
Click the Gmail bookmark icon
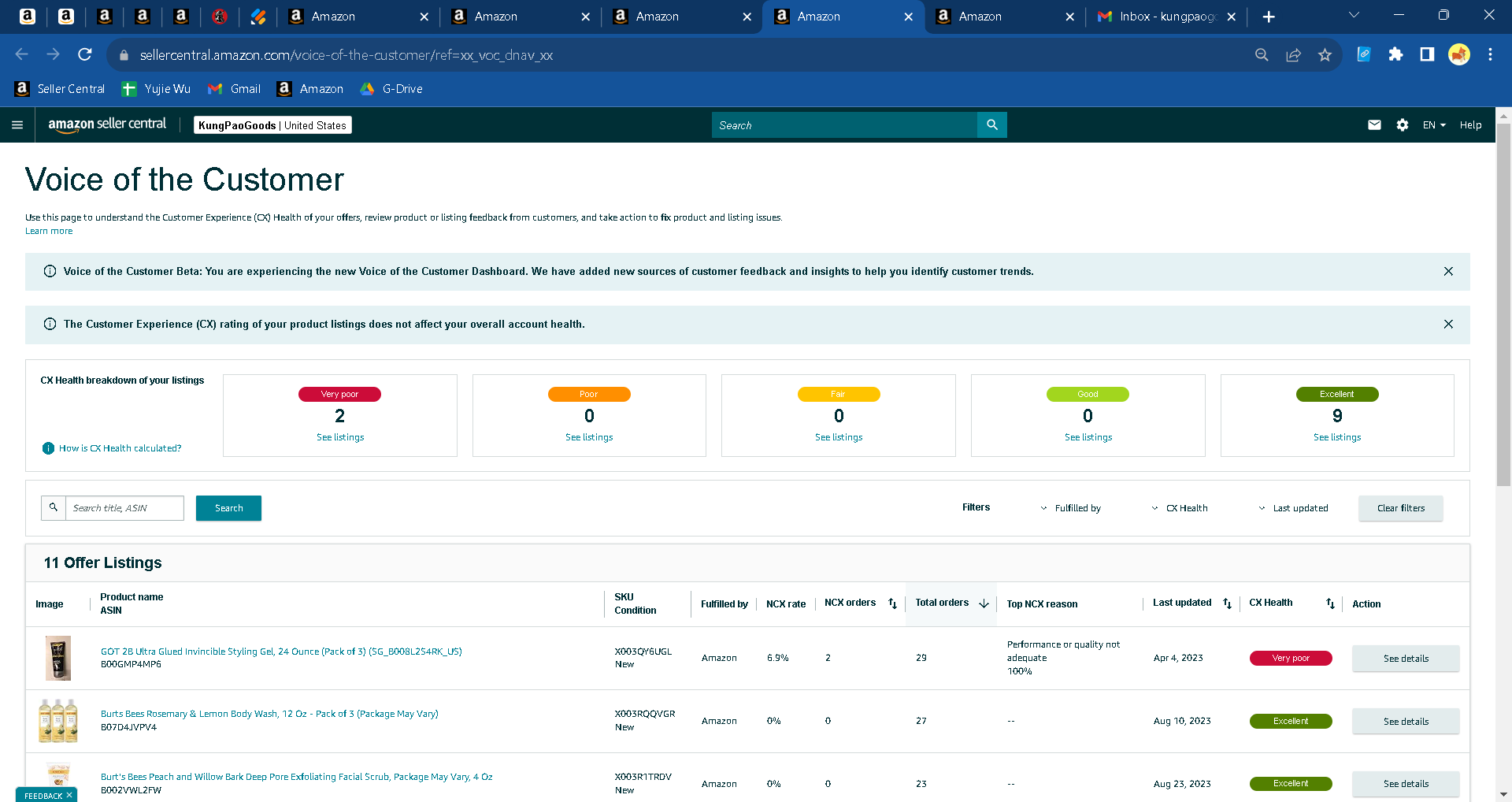[214, 89]
